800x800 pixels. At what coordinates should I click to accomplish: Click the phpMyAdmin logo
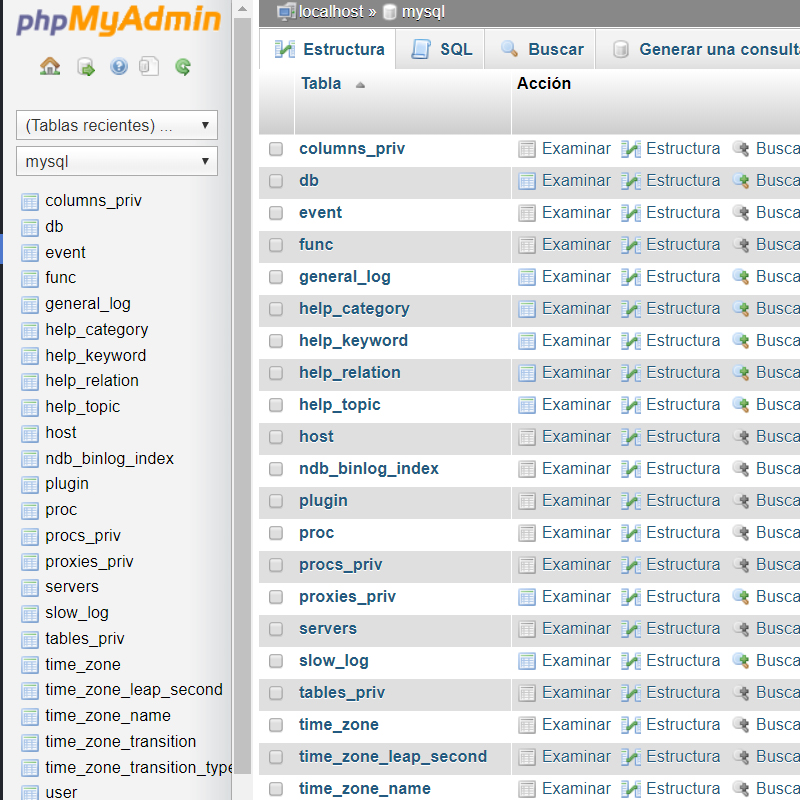point(118,21)
